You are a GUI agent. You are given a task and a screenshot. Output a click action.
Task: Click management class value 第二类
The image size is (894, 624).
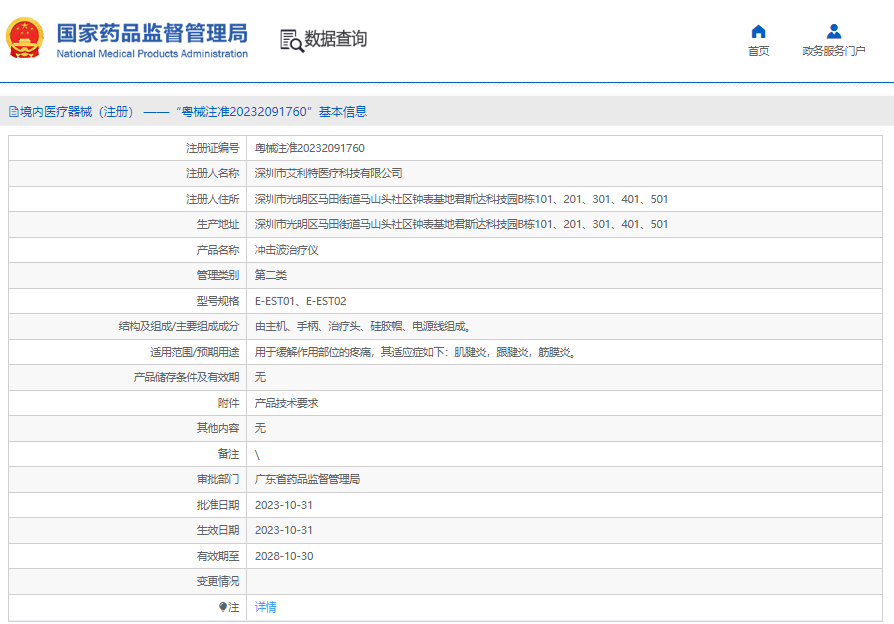pyautogui.click(x=271, y=275)
